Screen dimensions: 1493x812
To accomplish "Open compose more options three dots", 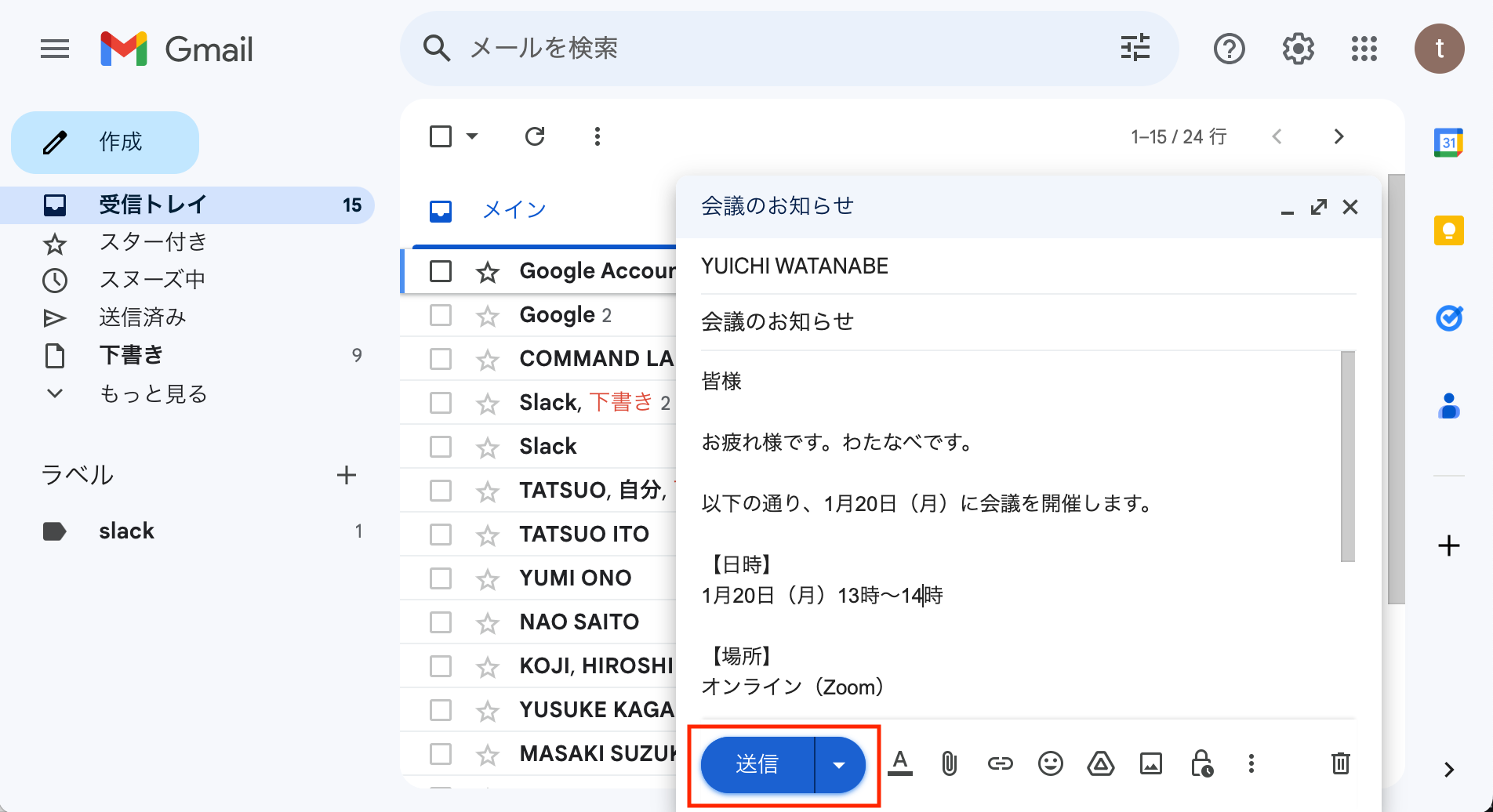I will [1251, 763].
